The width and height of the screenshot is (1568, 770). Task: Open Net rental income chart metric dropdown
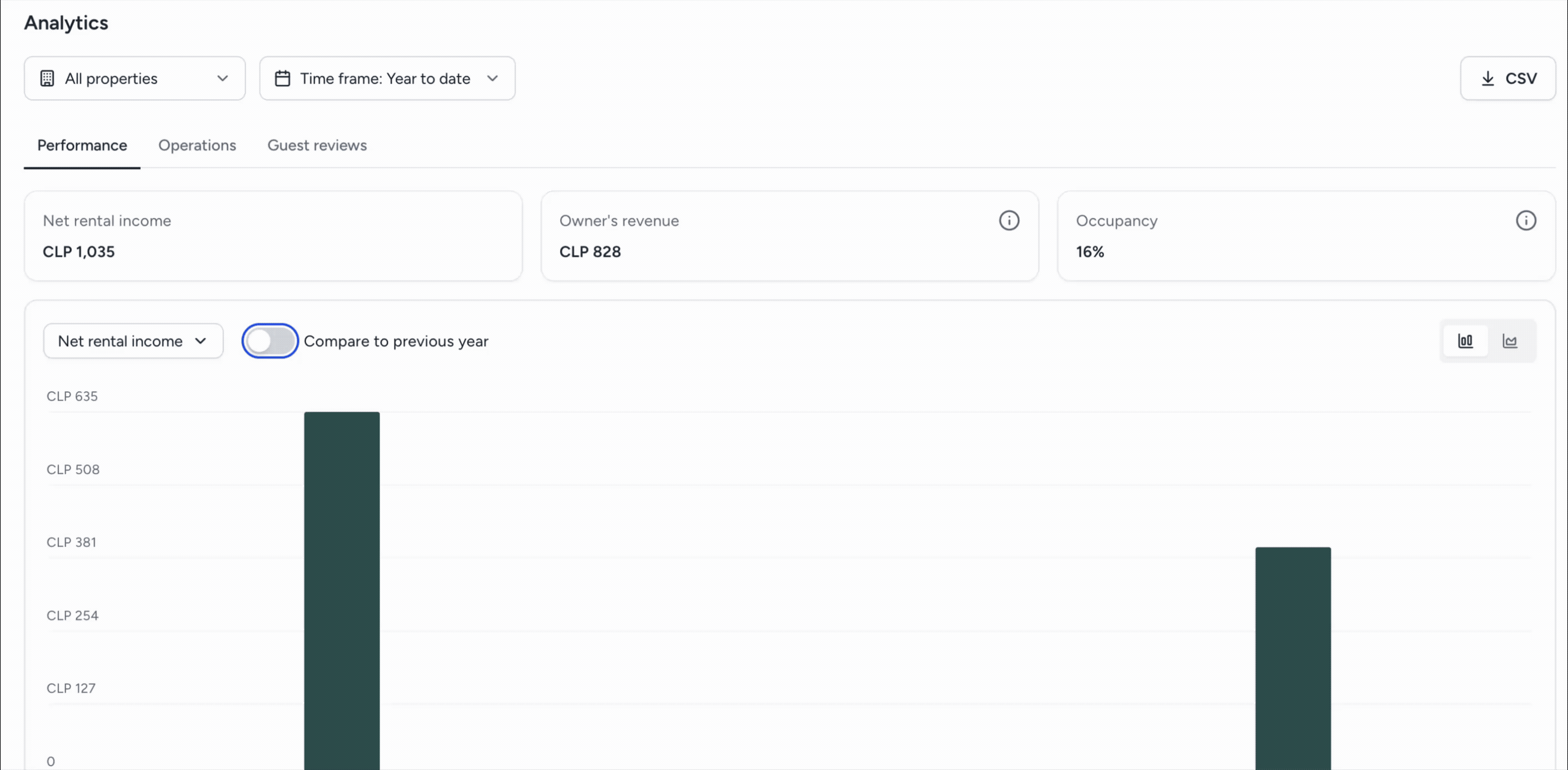tap(133, 341)
